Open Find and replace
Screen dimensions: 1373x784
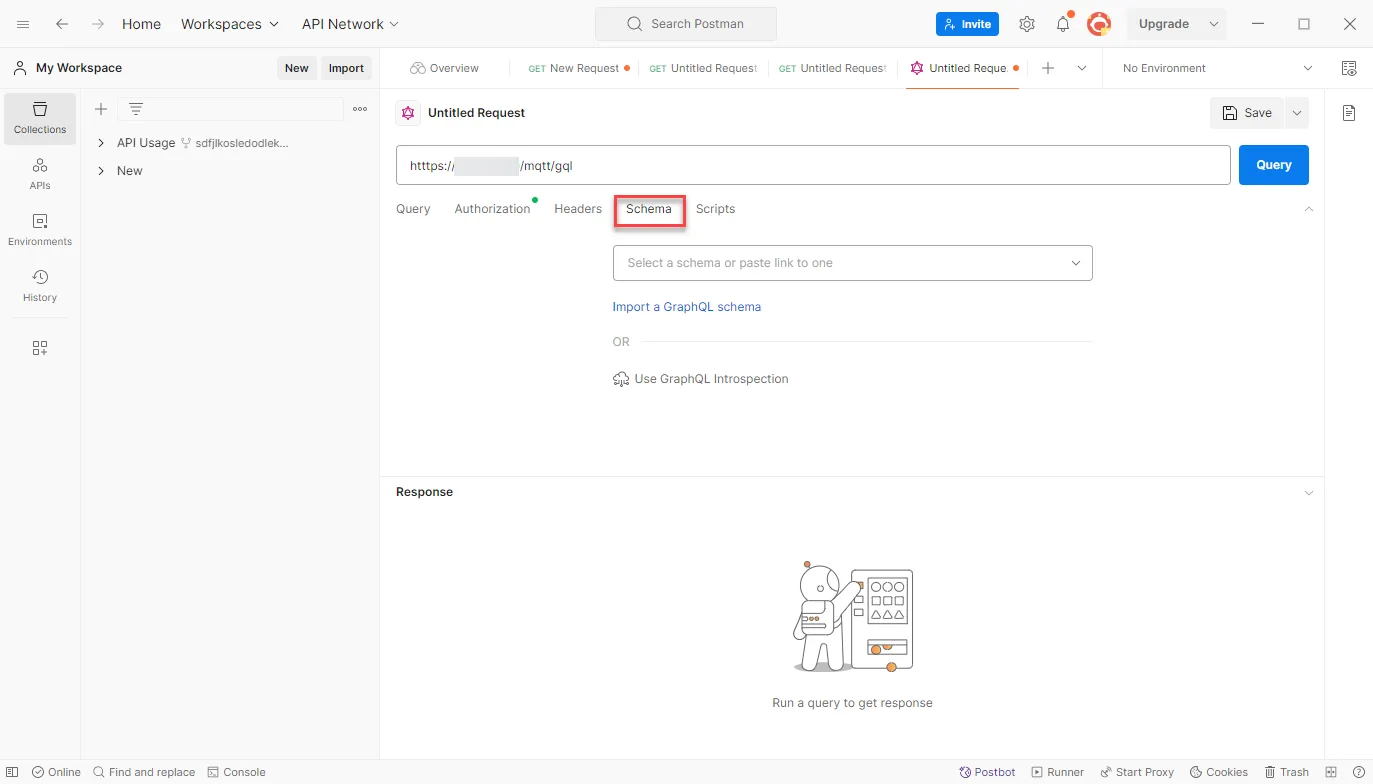pyautogui.click(x=144, y=772)
